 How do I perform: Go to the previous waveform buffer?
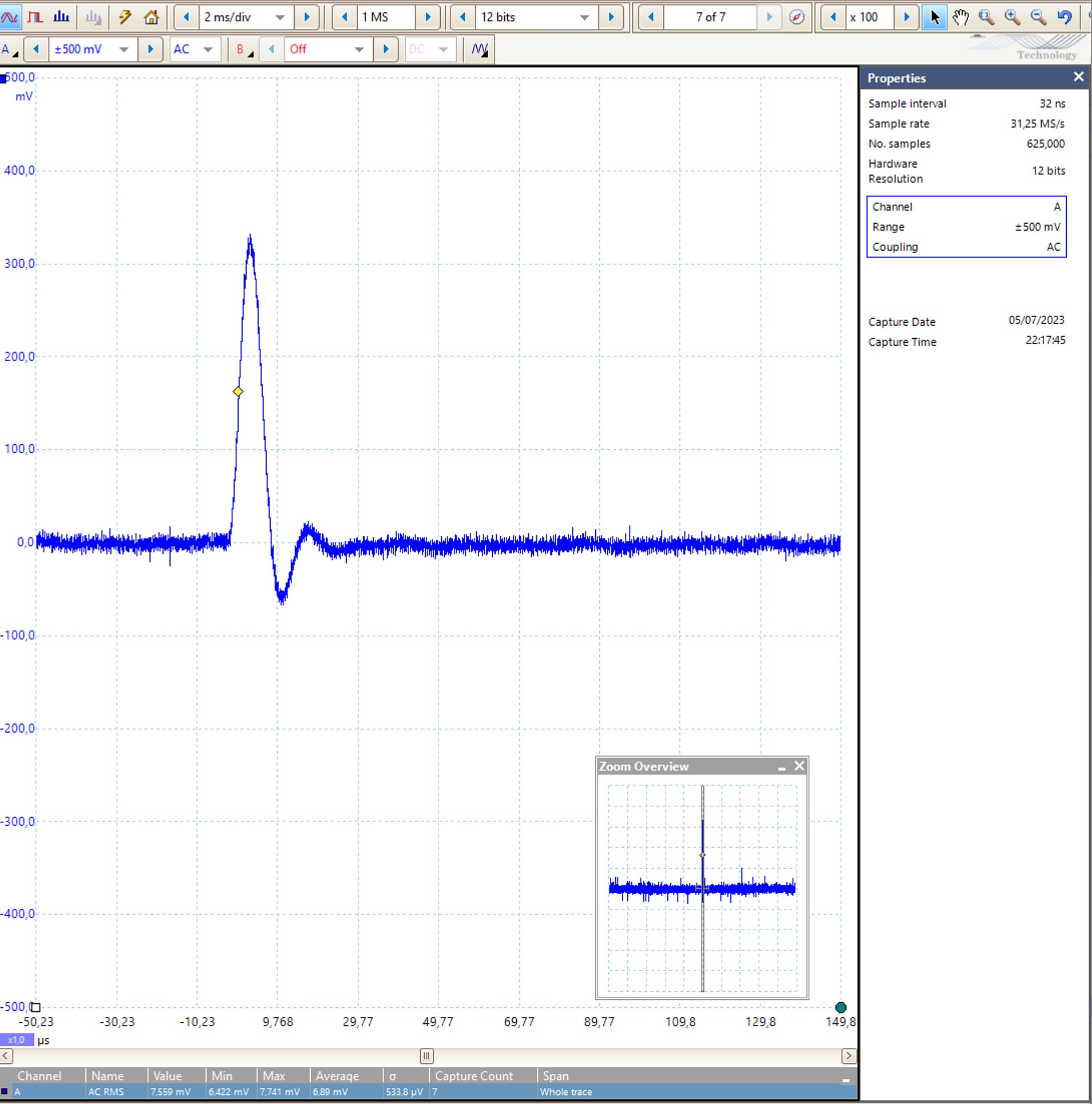(651, 17)
